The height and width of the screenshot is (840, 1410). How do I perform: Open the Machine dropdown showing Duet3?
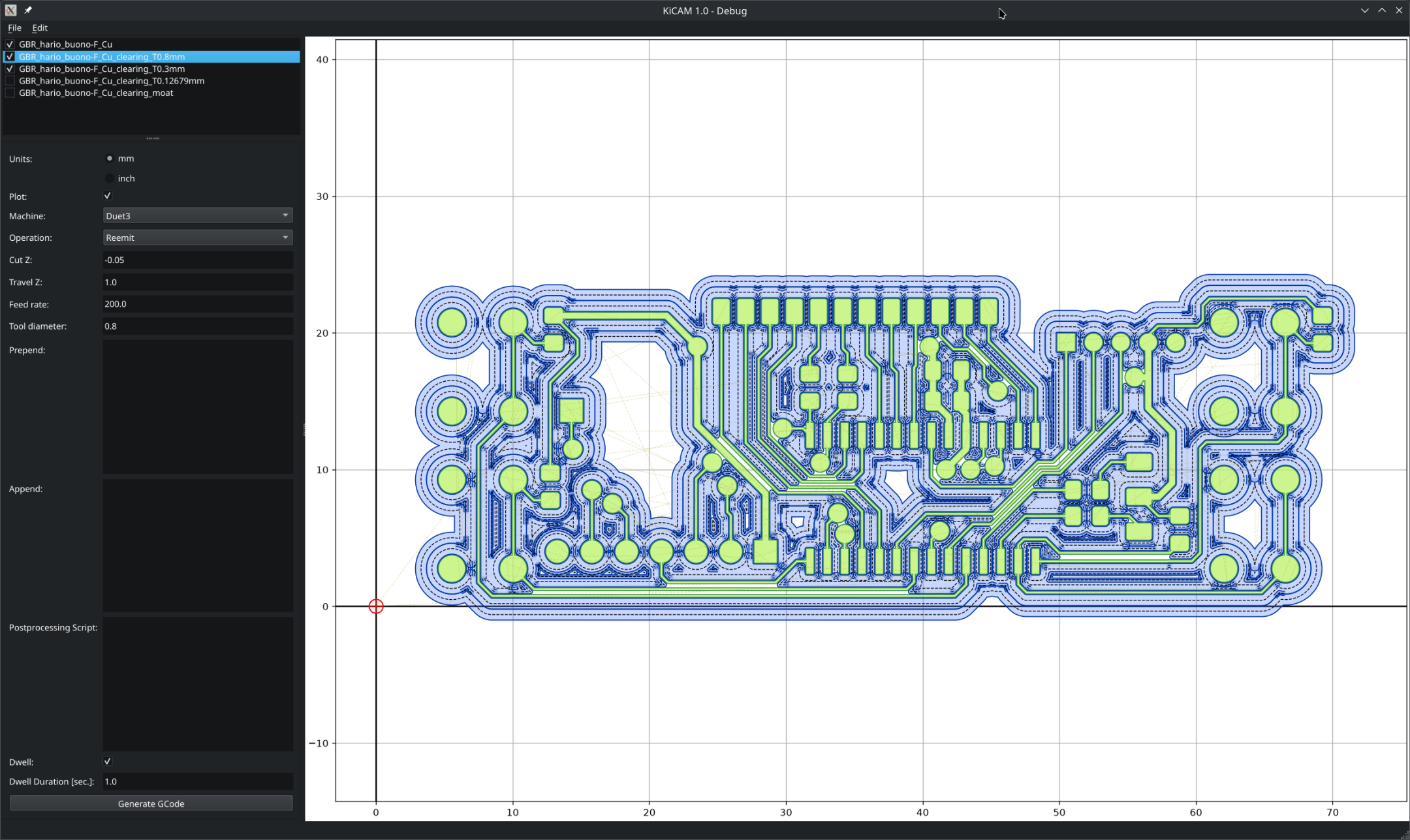point(198,215)
